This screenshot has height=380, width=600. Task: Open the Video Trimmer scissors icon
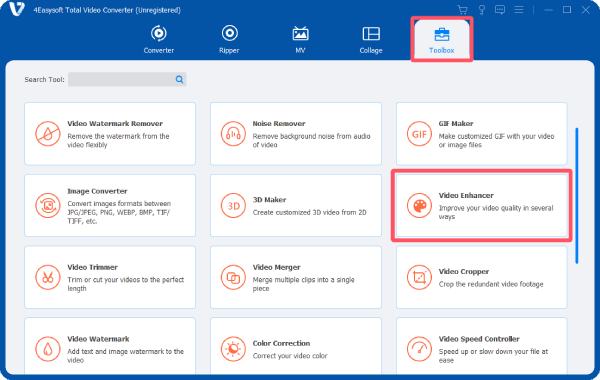(x=48, y=277)
